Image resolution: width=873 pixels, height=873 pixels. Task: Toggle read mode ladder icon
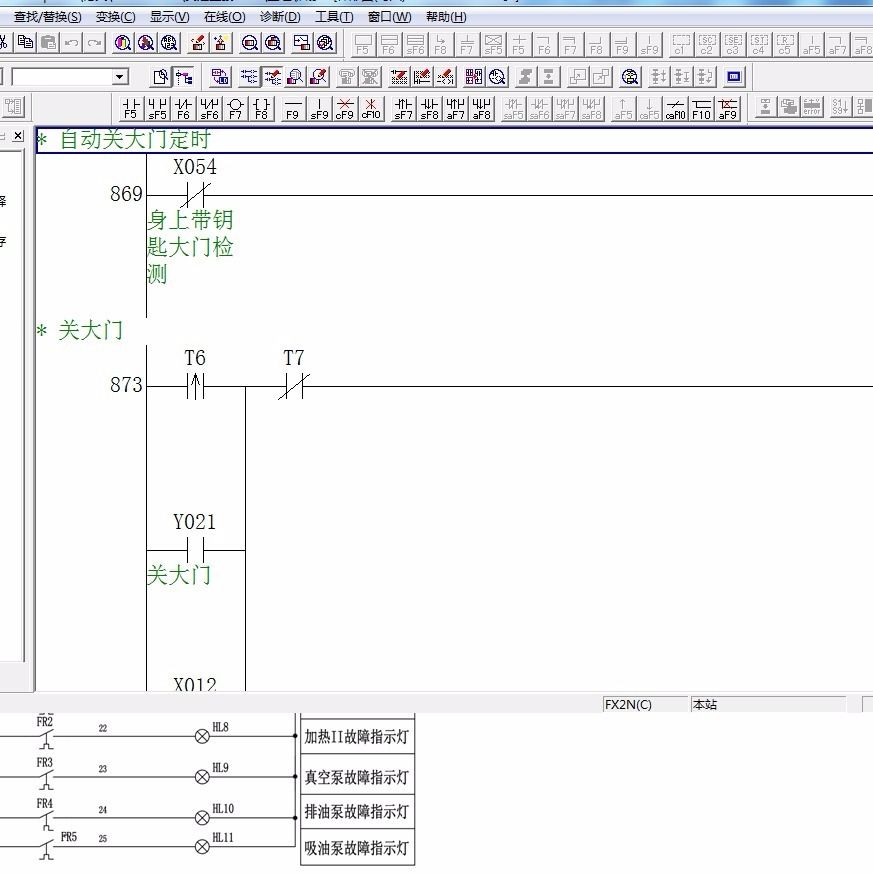248,76
